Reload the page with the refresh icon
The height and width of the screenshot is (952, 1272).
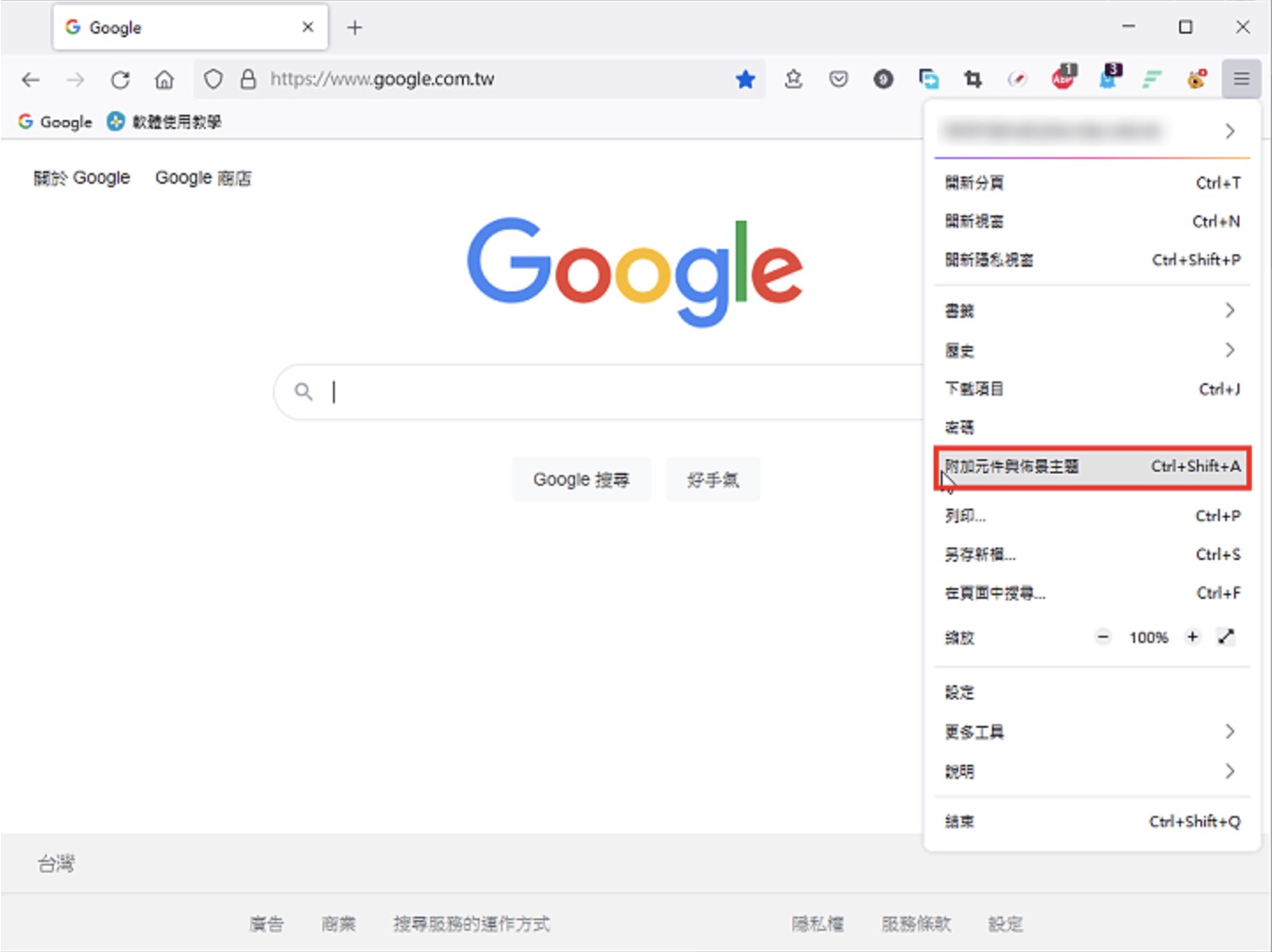click(x=120, y=79)
